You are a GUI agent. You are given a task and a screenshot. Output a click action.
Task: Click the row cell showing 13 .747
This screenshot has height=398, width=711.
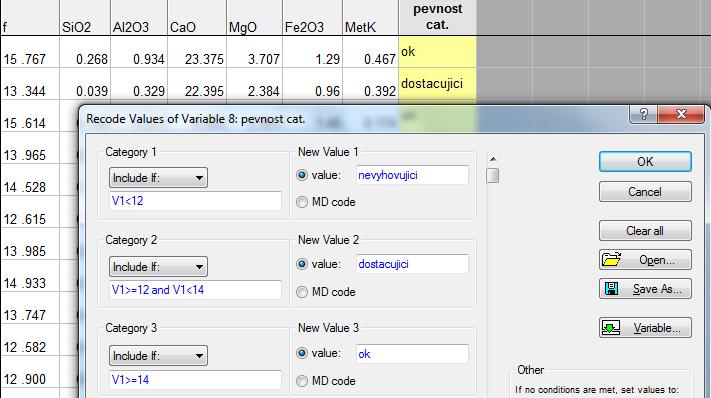29,308
